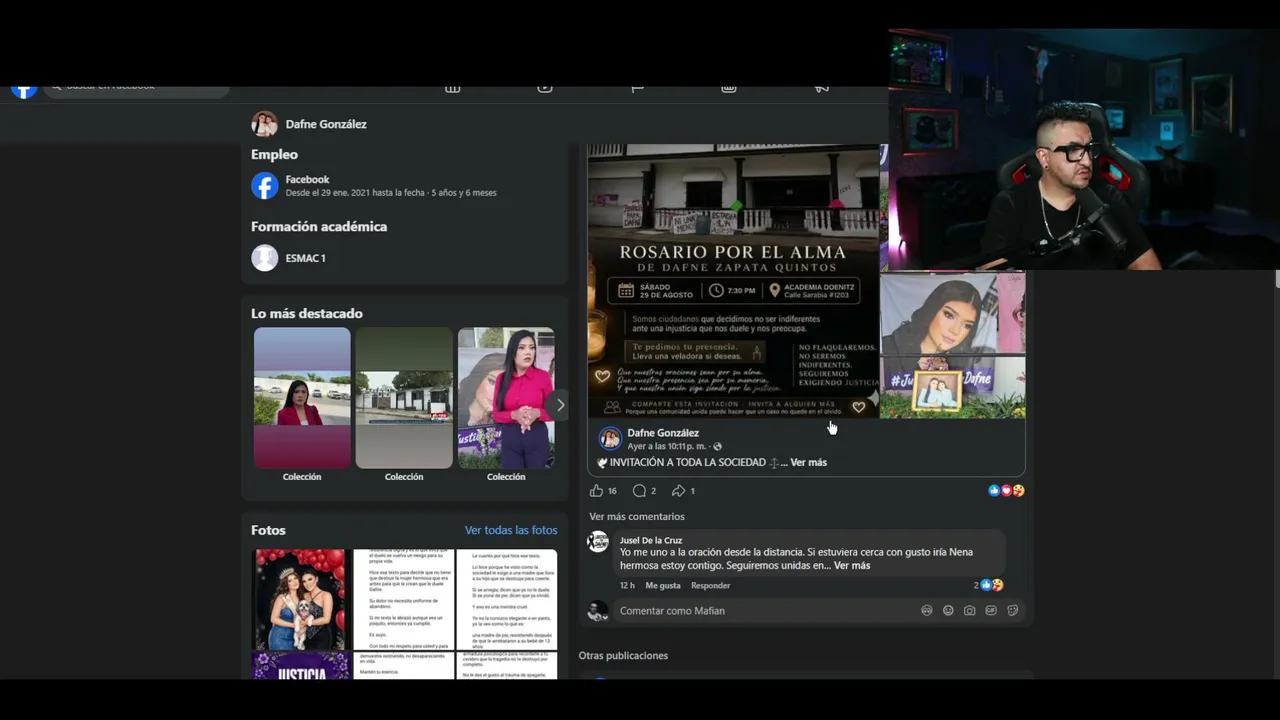
Task: Open Jusel De la Cruz's profile picture
Action: (x=598, y=542)
